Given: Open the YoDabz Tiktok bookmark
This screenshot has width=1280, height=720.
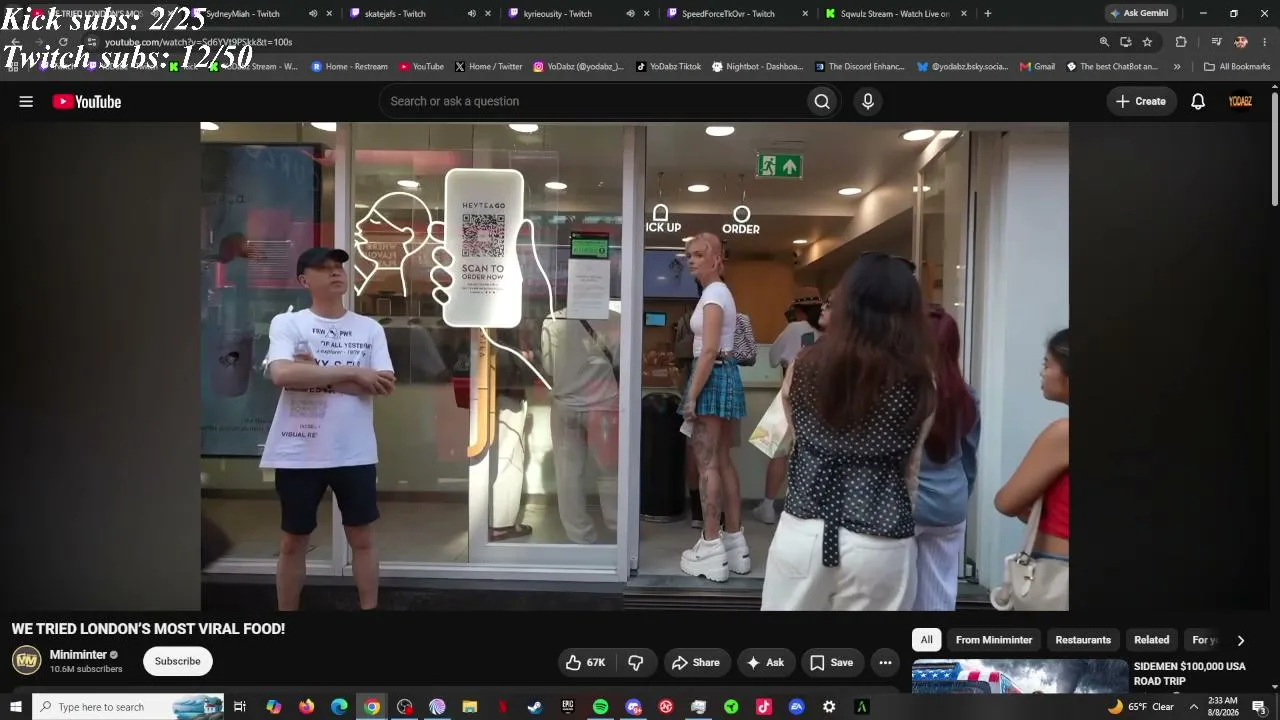Looking at the screenshot, I should click(668, 67).
